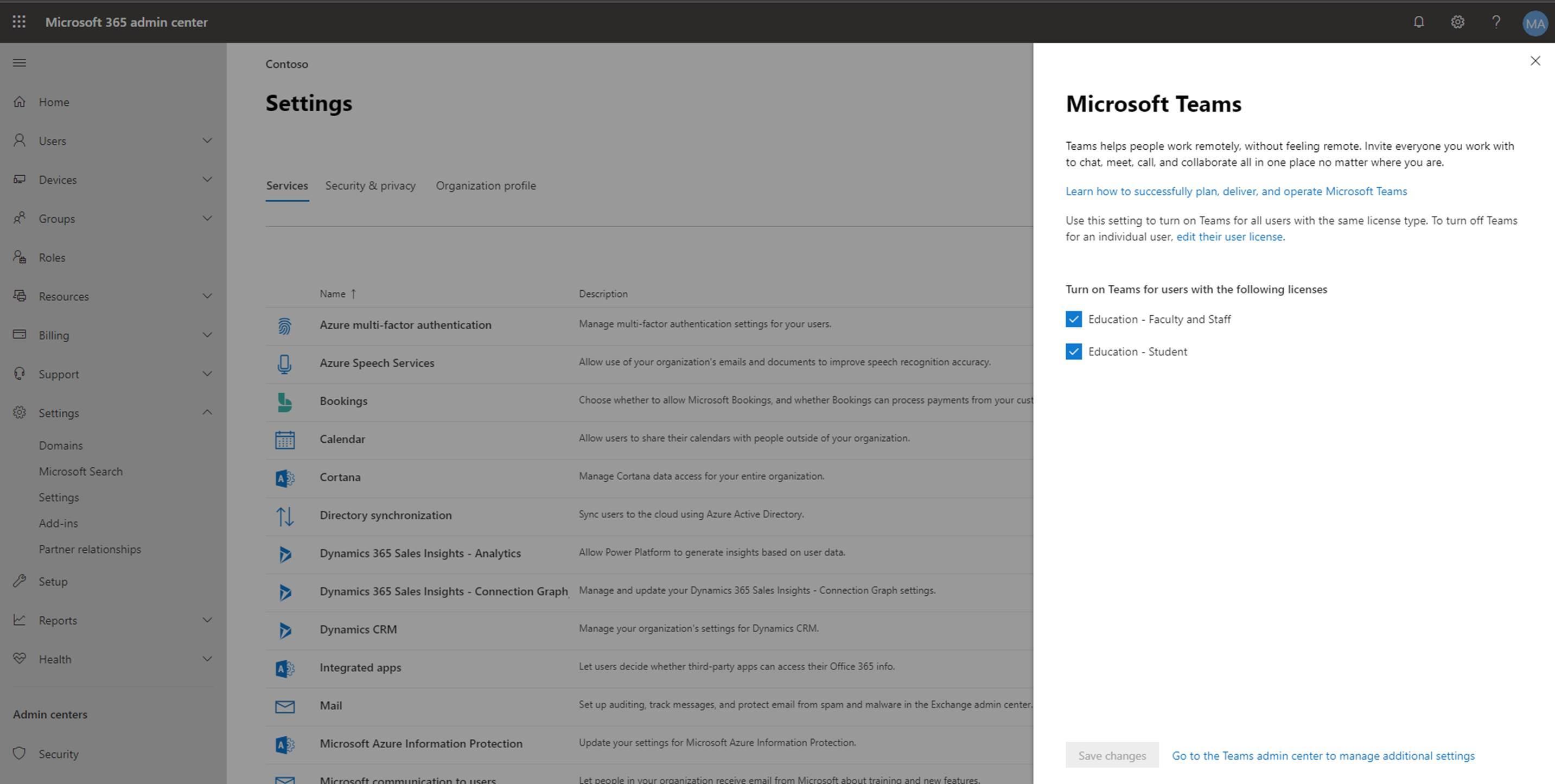This screenshot has width=1555, height=784.
Task: Click Learn how to plan Microsoft Teams link
Action: [1237, 190]
